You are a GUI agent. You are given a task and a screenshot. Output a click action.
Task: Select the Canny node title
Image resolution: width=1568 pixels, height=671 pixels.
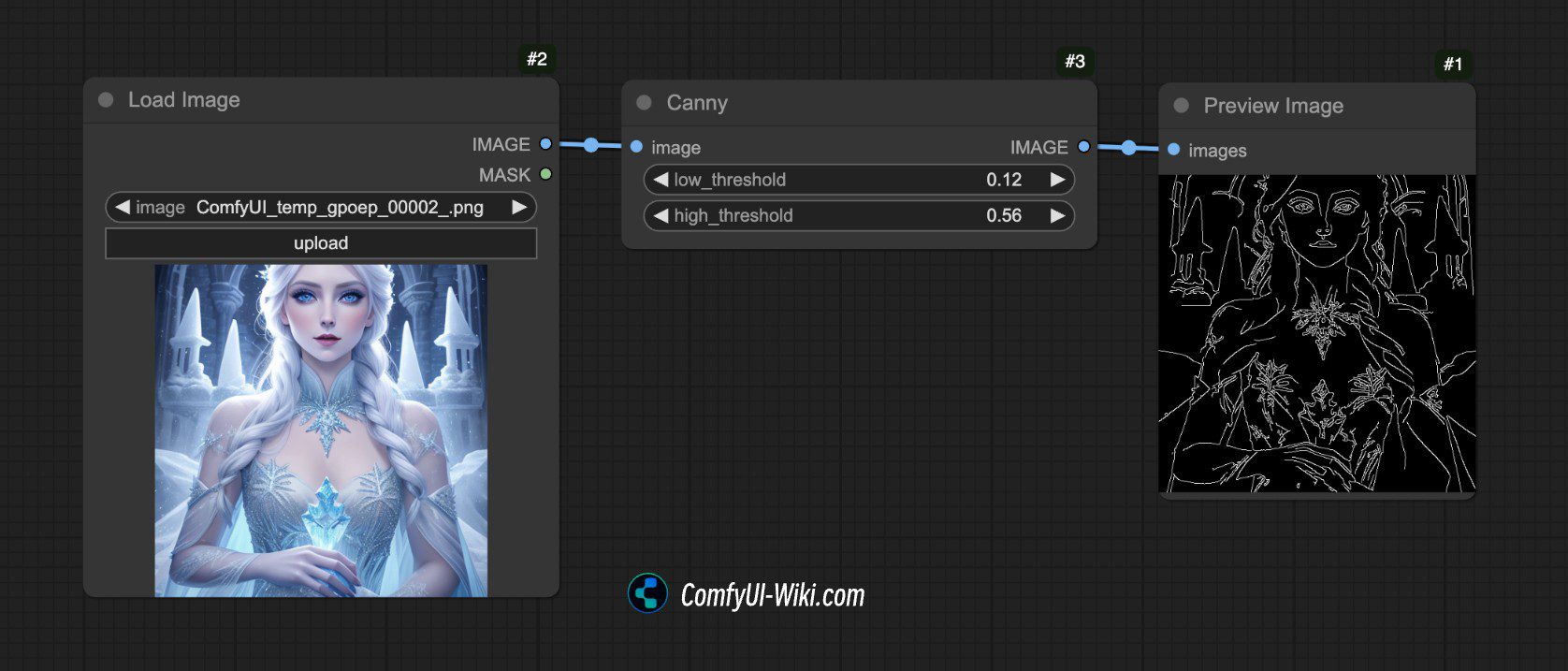pyautogui.click(x=697, y=103)
